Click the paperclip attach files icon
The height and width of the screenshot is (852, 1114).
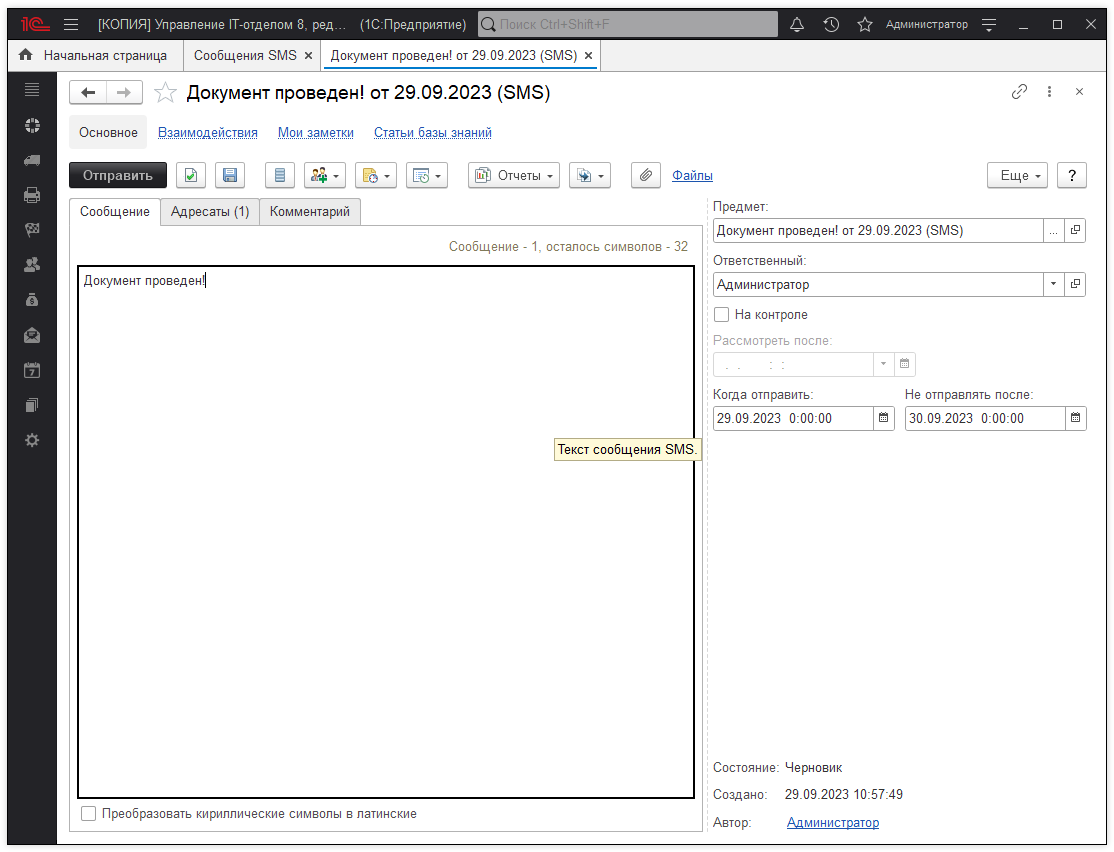click(x=646, y=175)
